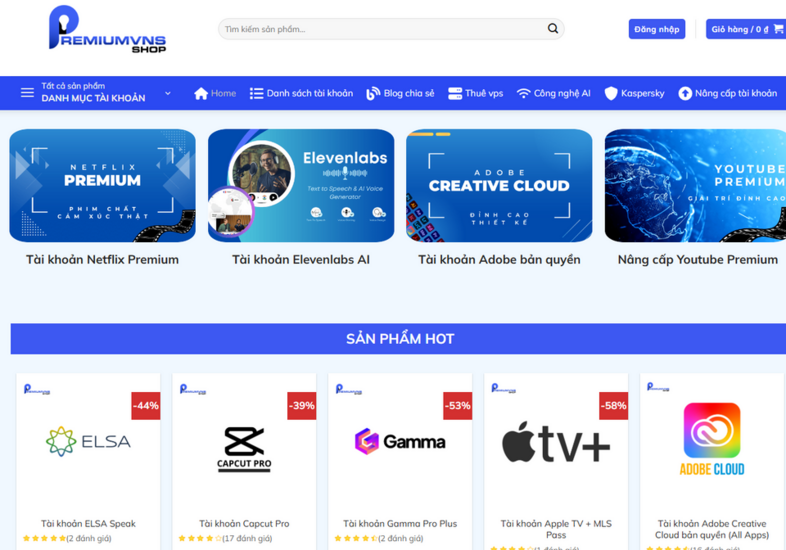Click the Tài khoản Netflix Premium link
786x550 pixels.
click(x=102, y=260)
